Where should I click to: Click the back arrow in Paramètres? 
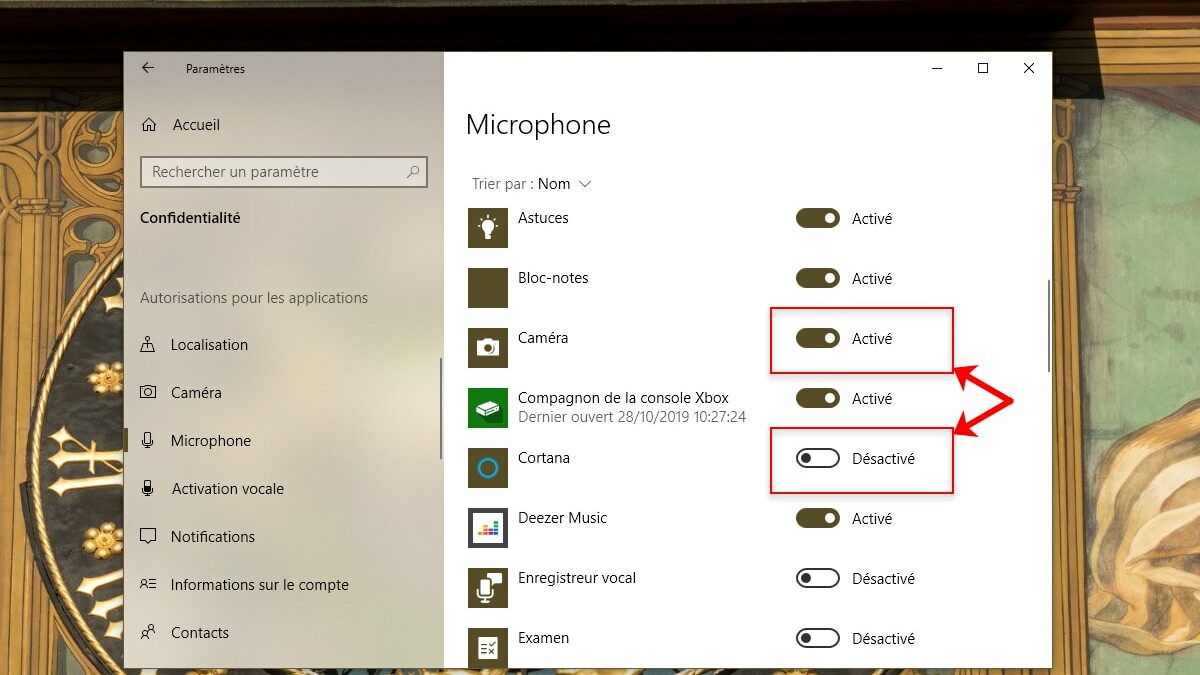pos(148,68)
